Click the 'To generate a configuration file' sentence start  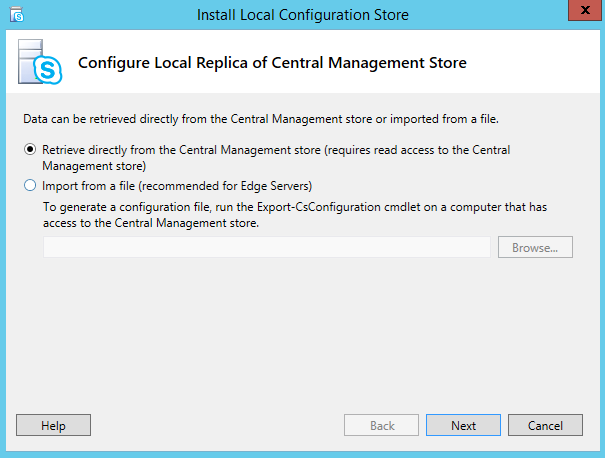click(127, 207)
